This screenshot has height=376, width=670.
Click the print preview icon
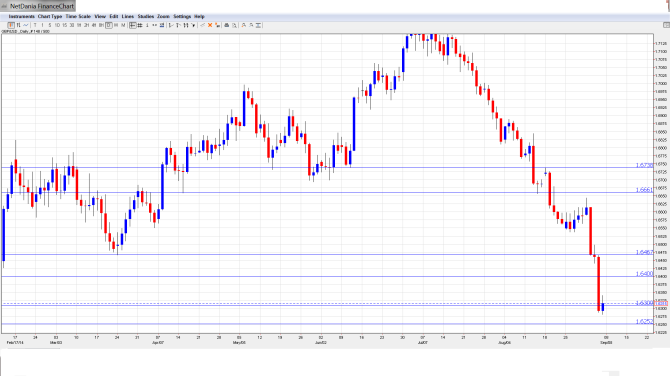pyautogui.click(x=235, y=25)
